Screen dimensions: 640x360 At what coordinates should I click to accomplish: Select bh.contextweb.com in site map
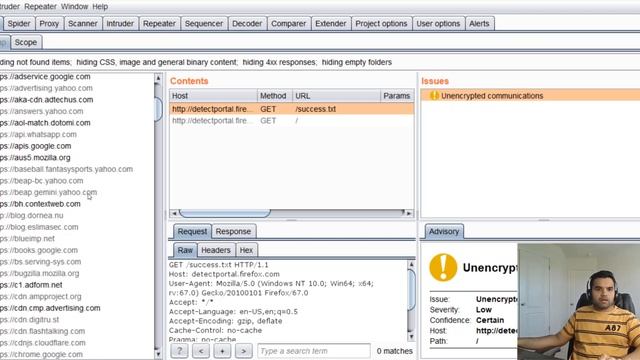click(40, 204)
